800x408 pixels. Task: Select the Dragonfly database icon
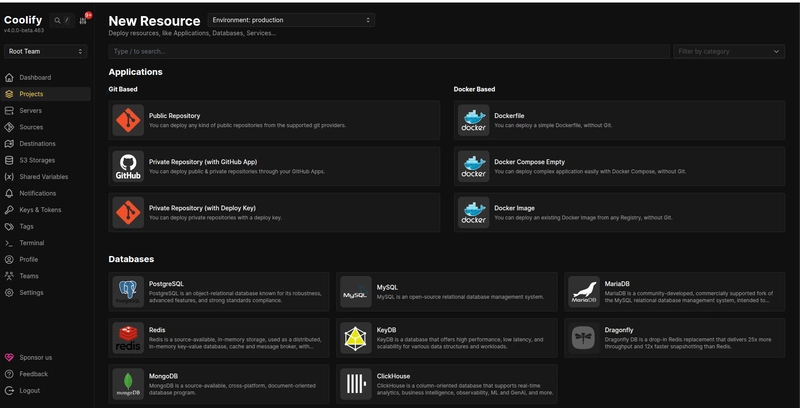coord(583,338)
